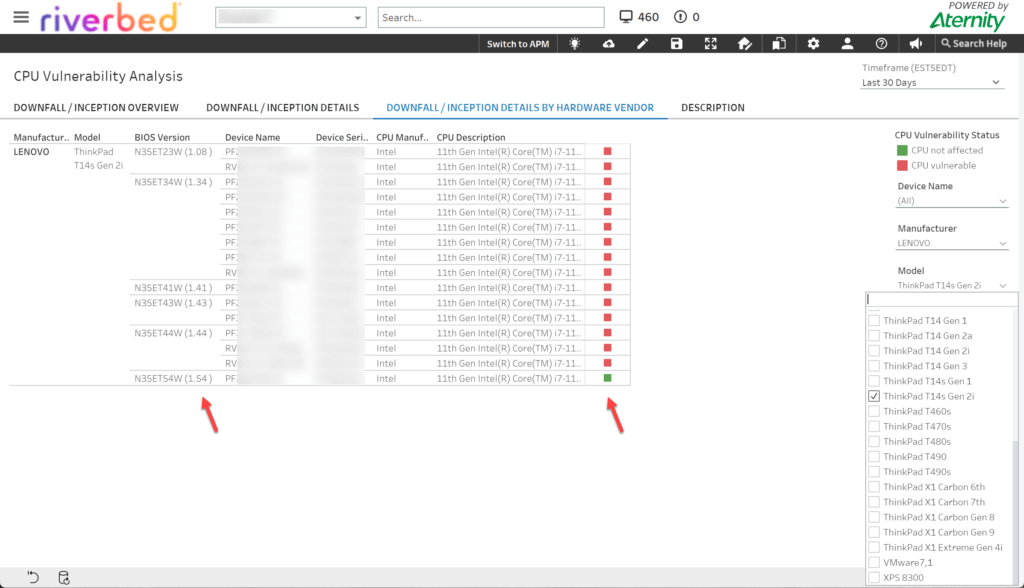The image size is (1024, 588).
Task: Click the BIOS Version column header
Action: [162, 137]
